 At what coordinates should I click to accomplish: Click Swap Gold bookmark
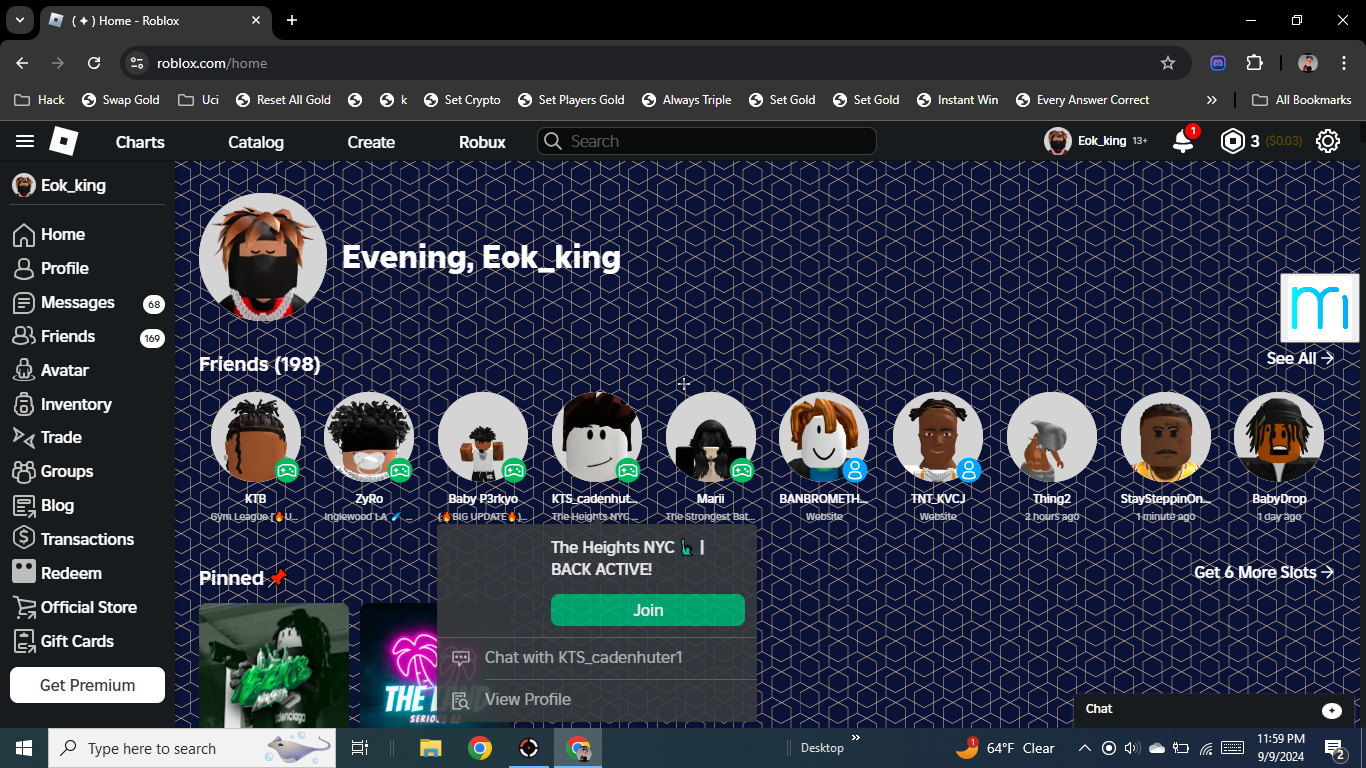tap(120, 100)
